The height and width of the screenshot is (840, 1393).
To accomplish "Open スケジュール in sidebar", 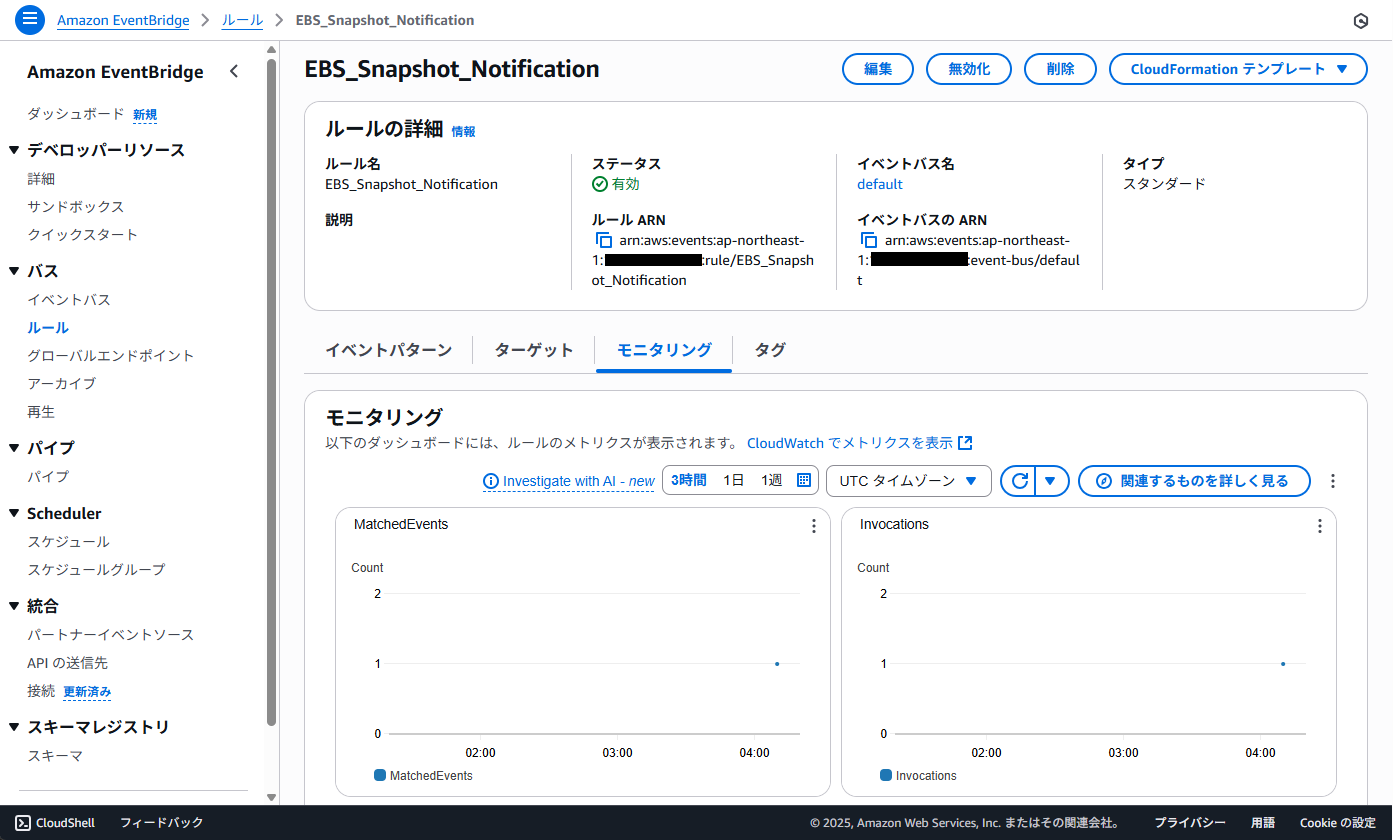I will (x=69, y=542).
